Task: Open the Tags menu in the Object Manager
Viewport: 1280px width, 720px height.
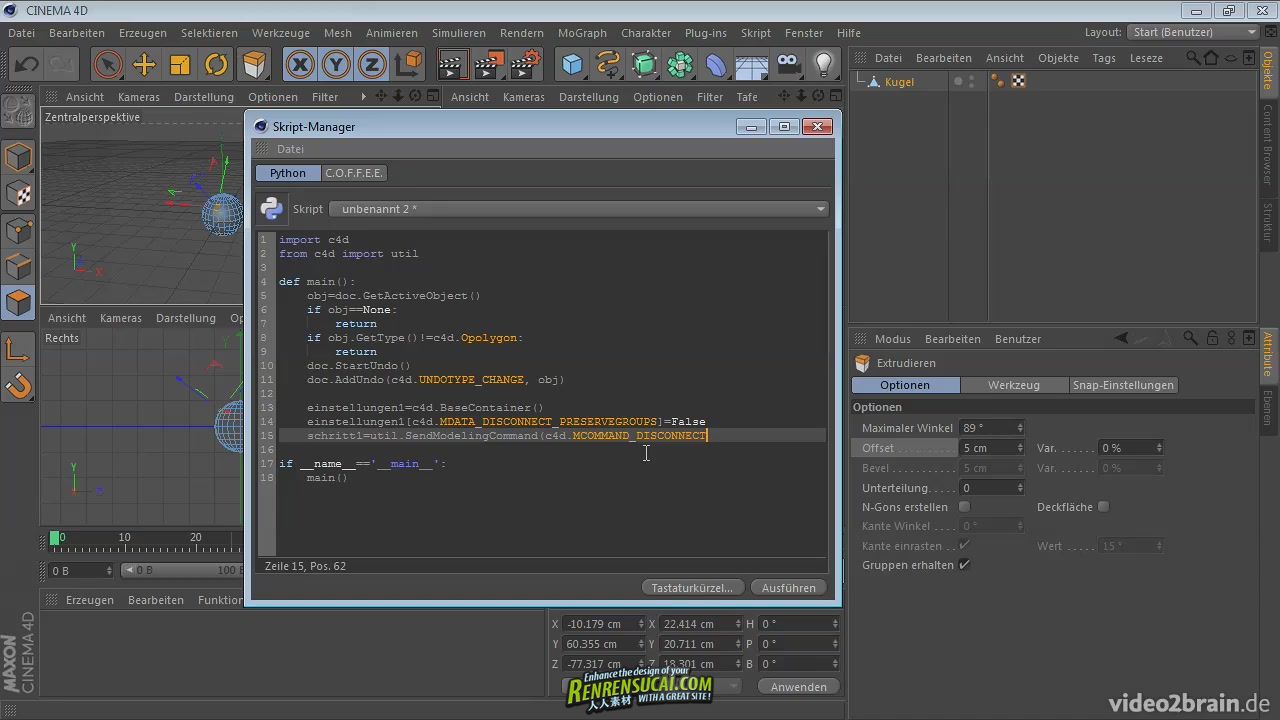Action: [x=1104, y=58]
